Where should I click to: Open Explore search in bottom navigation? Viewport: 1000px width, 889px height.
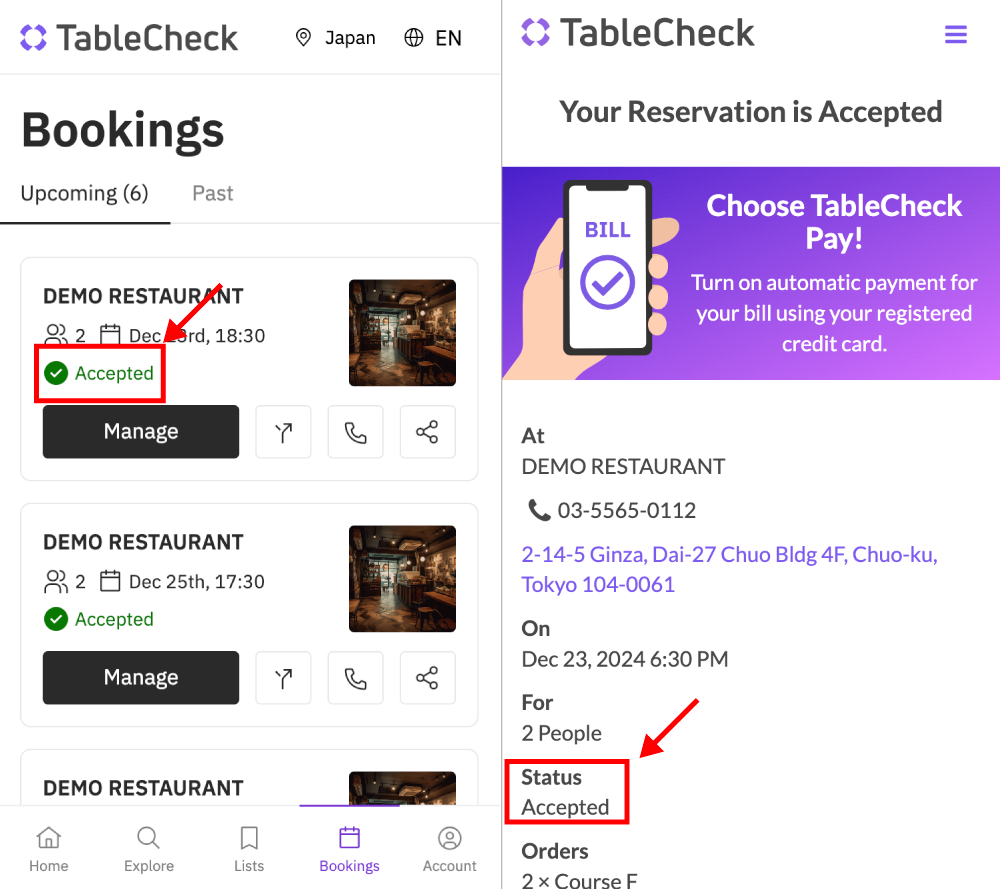click(x=149, y=848)
